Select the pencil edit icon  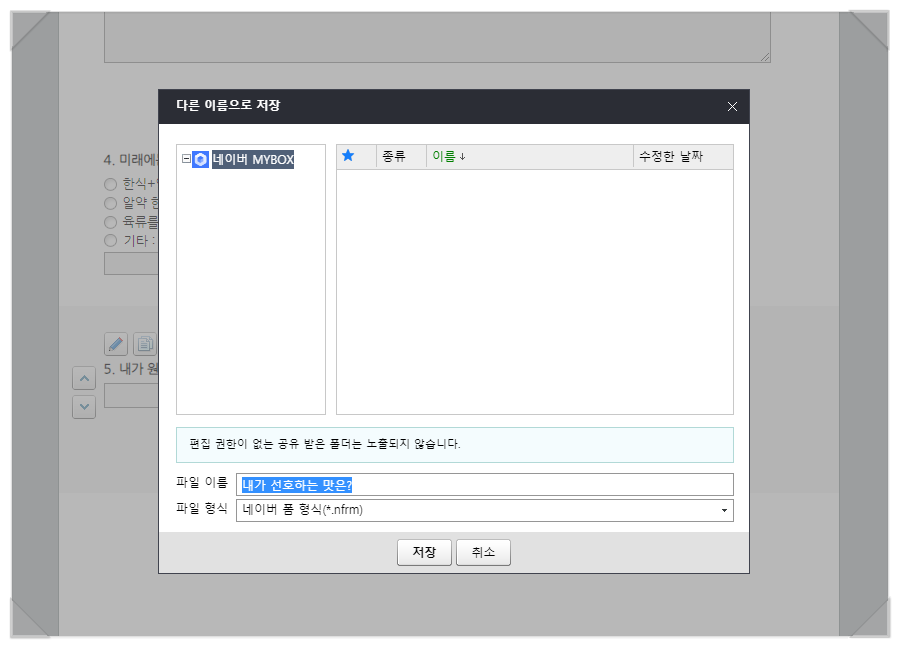click(x=115, y=343)
